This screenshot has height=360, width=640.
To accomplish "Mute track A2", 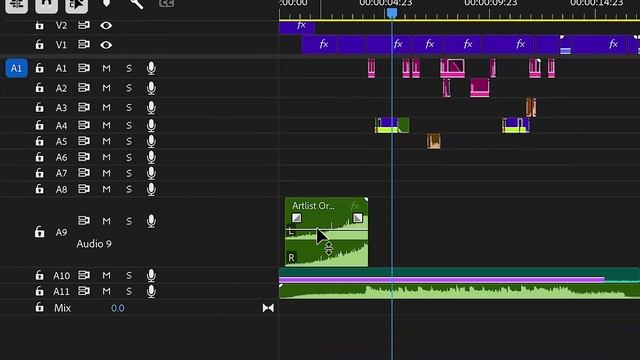I will click(x=106, y=88).
